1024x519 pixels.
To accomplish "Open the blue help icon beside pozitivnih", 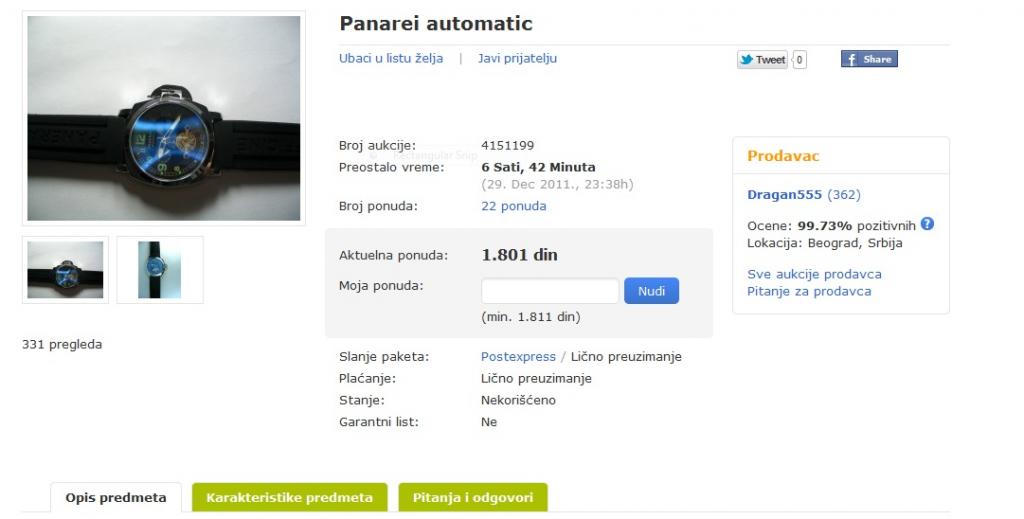I will coord(927,224).
